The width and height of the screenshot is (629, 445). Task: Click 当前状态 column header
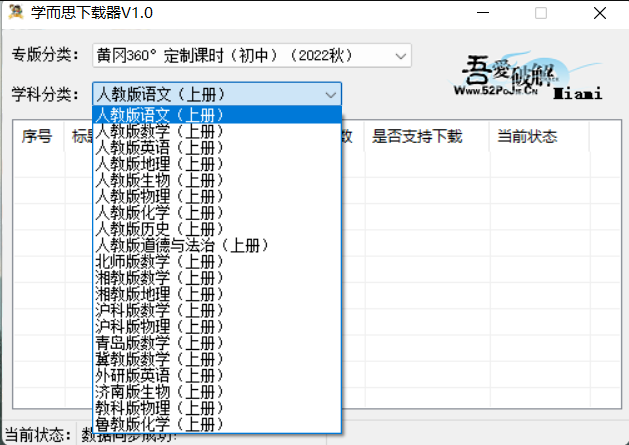539,136
